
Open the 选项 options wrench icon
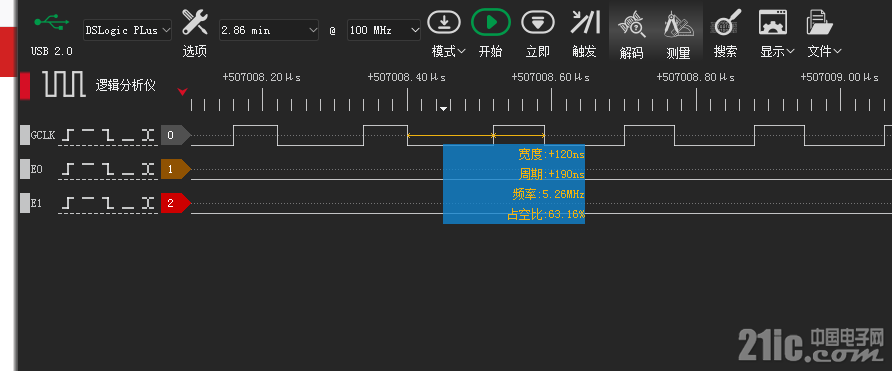point(195,22)
